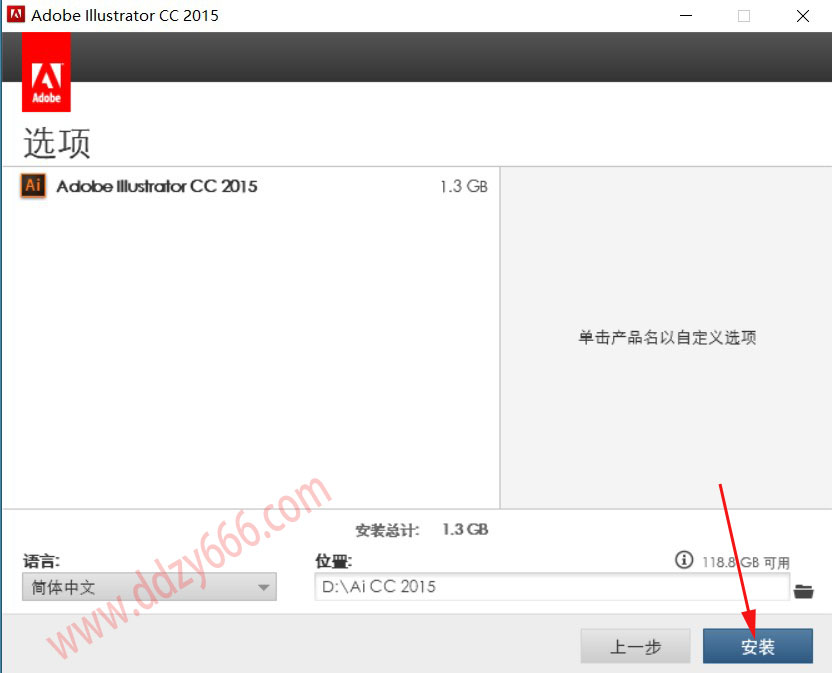Viewport: 832px width, 673px height.
Task: Minimize the installer window
Action: [685, 16]
